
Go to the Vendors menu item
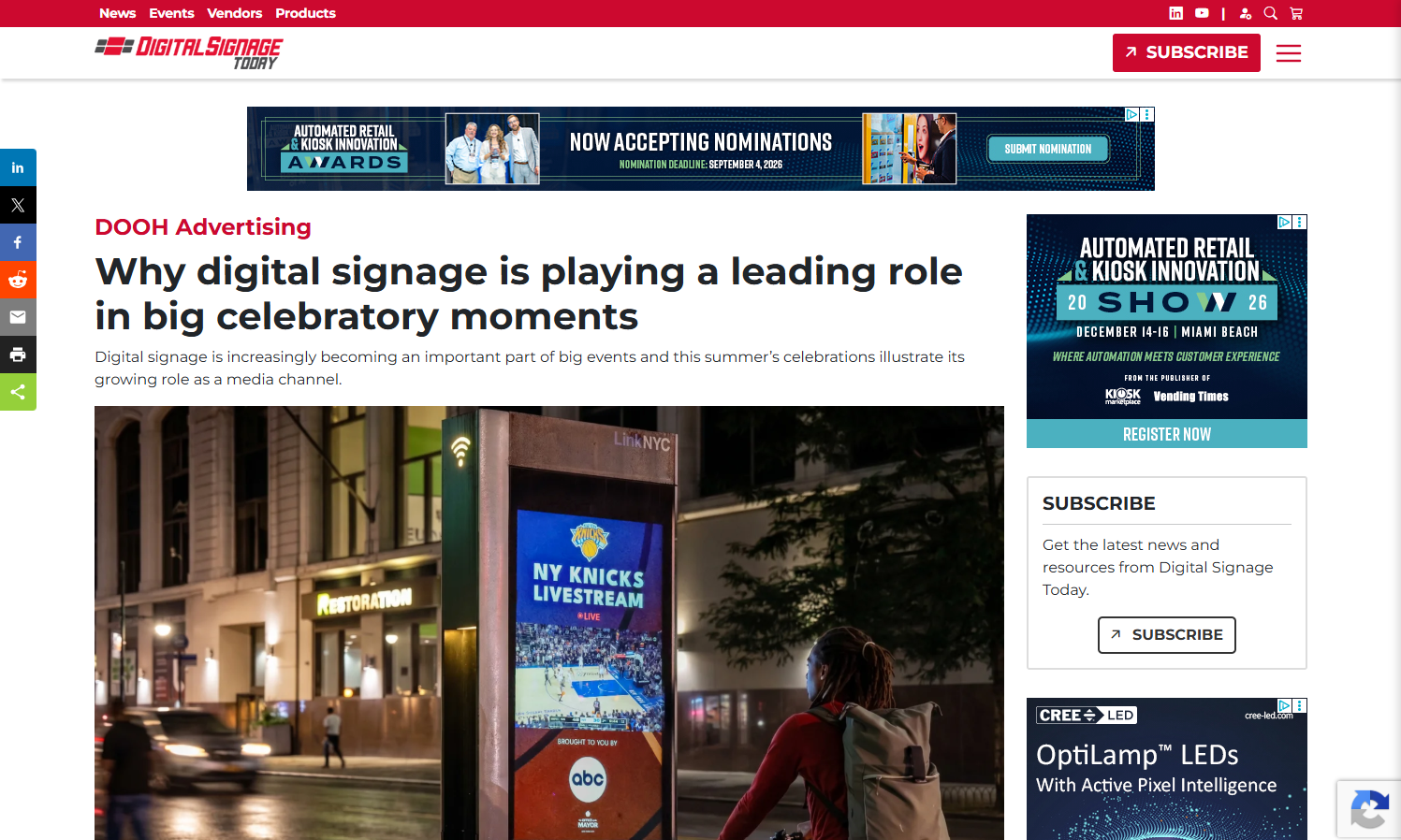click(x=235, y=13)
